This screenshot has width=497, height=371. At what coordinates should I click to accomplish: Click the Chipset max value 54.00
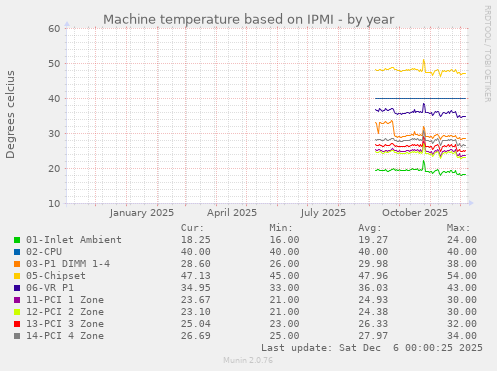pyautogui.click(x=462, y=276)
